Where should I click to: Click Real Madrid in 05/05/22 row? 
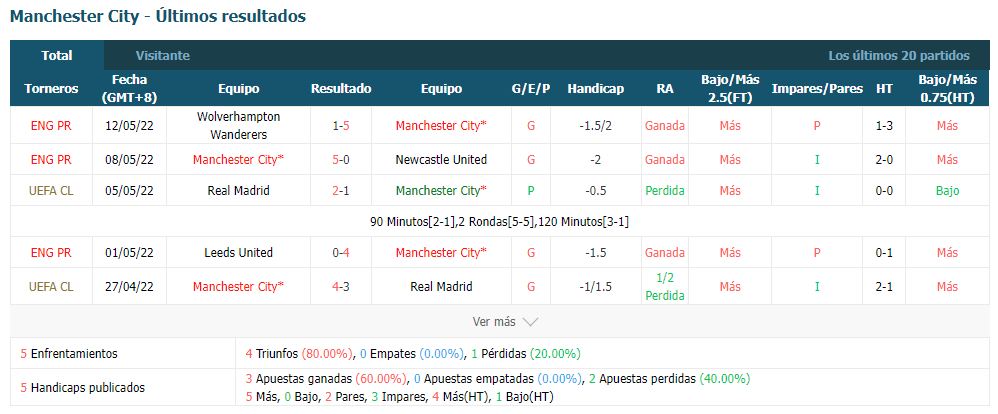click(239, 190)
